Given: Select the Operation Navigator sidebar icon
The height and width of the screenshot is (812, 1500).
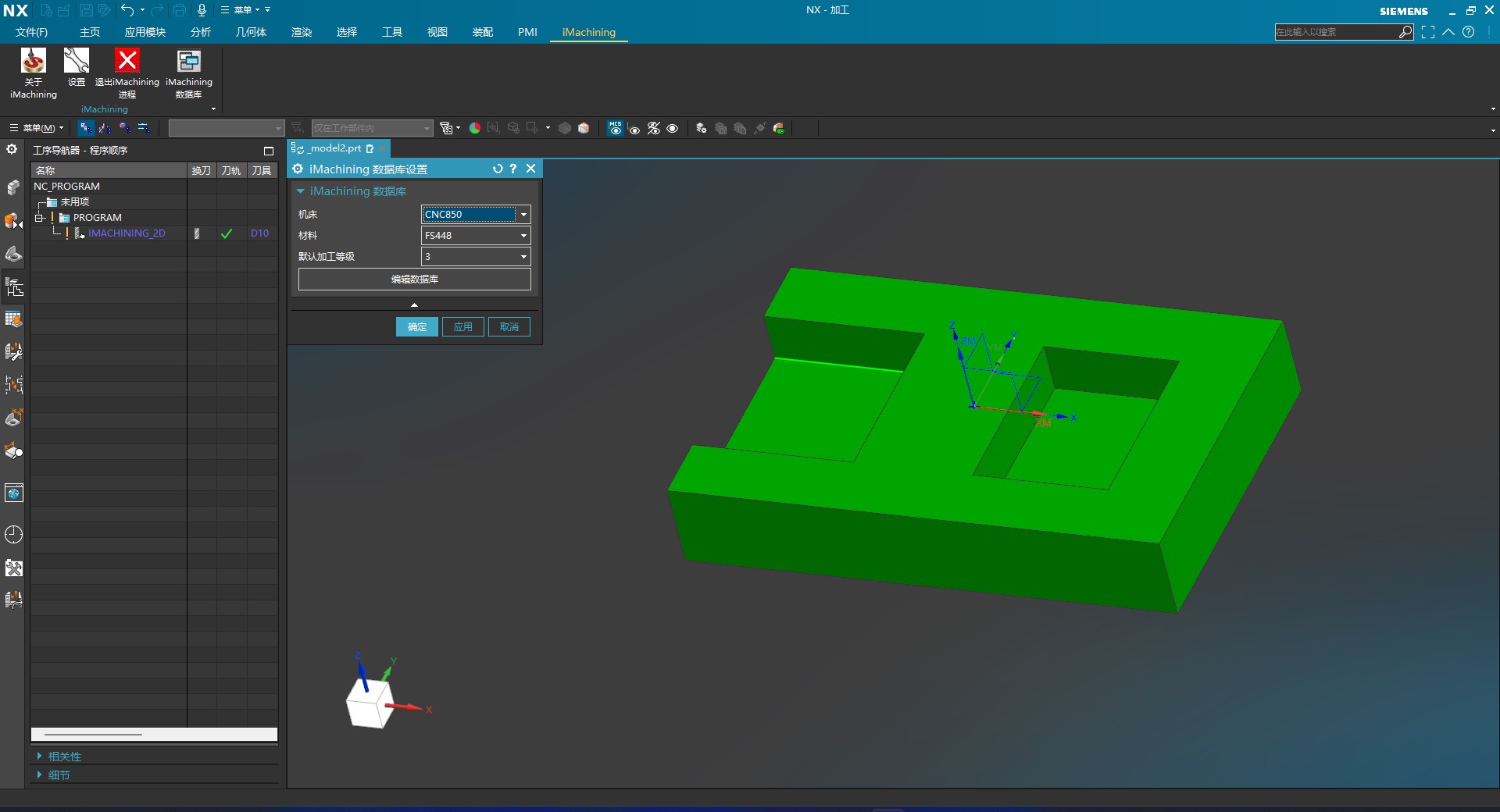Looking at the screenshot, I should pyautogui.click(x=13, y=287).
